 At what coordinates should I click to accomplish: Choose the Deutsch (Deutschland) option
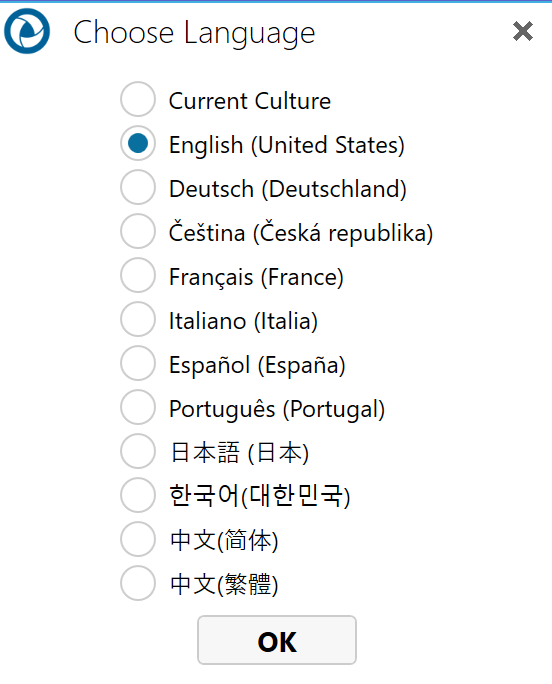138,187
